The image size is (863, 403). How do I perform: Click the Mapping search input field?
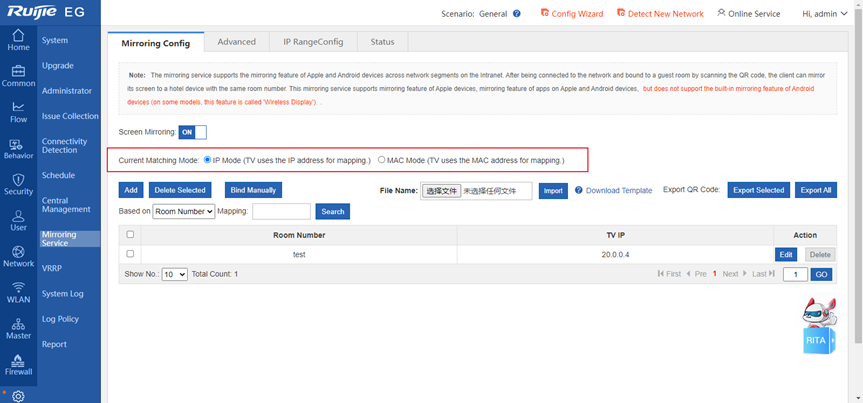(x=281, y=212)
